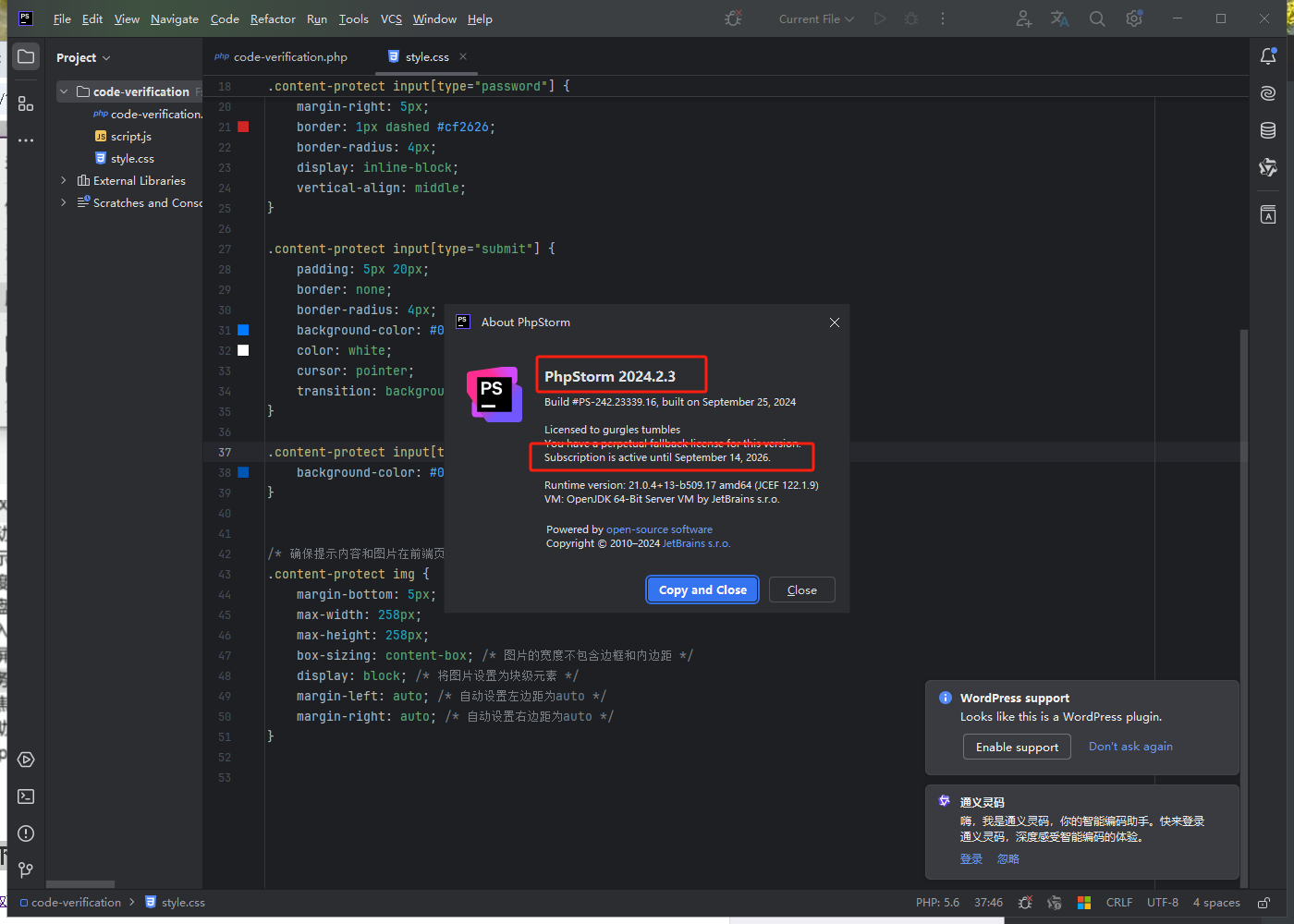Open the Database tool window

click(1268, 130)
